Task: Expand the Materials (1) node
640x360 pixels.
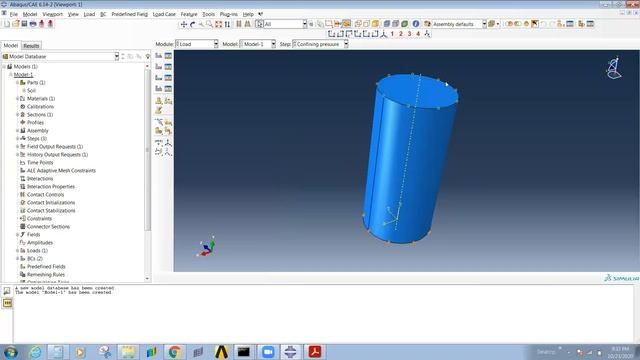Action: [x=18, y=98]
